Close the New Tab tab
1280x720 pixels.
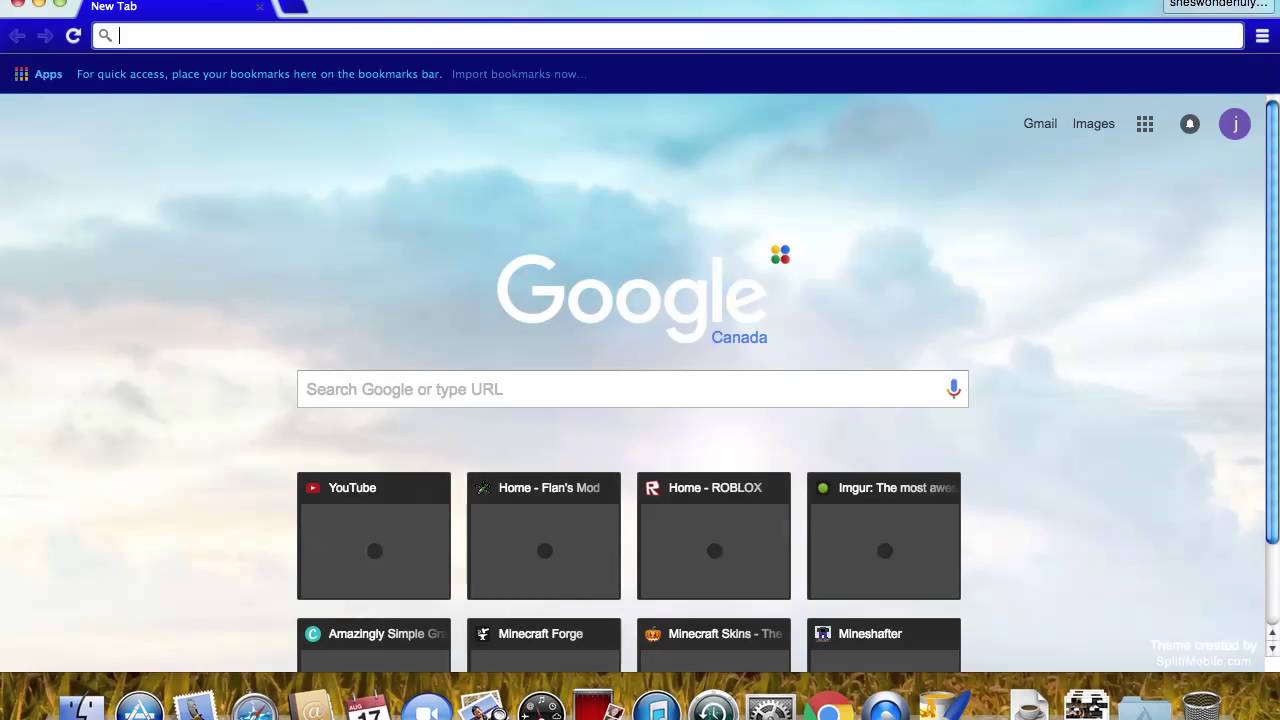pyautogui.click(x=260, y=7)
